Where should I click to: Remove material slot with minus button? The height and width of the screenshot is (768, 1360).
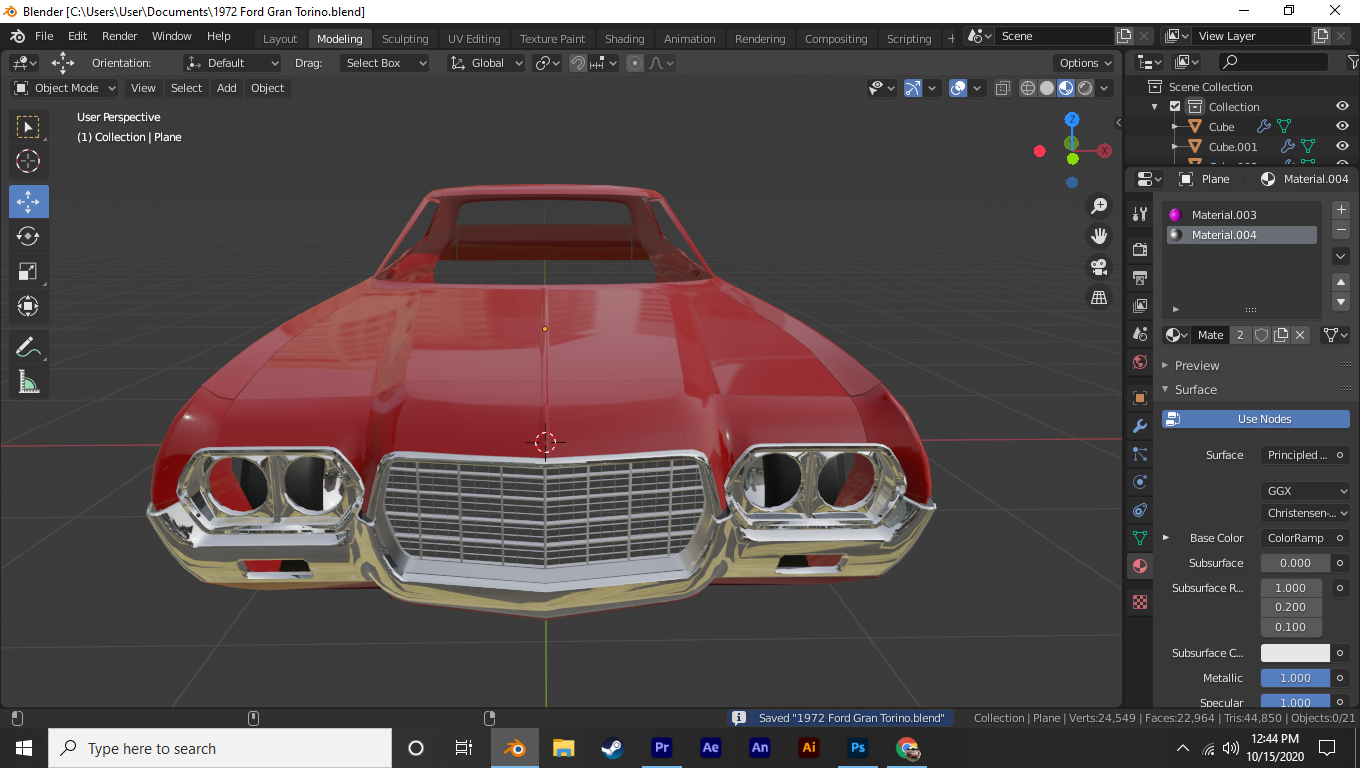point(1342,230)
